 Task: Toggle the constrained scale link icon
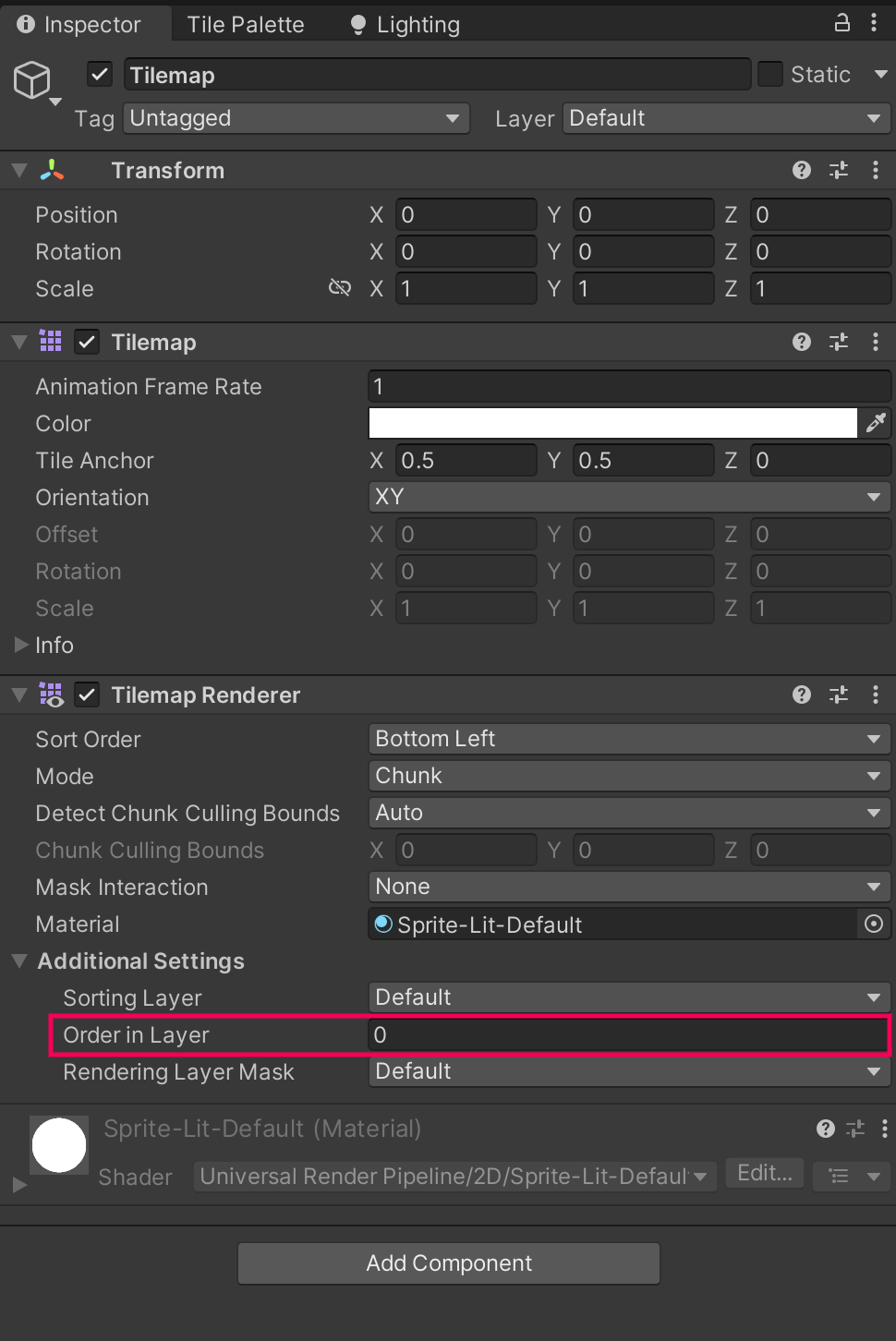click(x=340, y=287)
